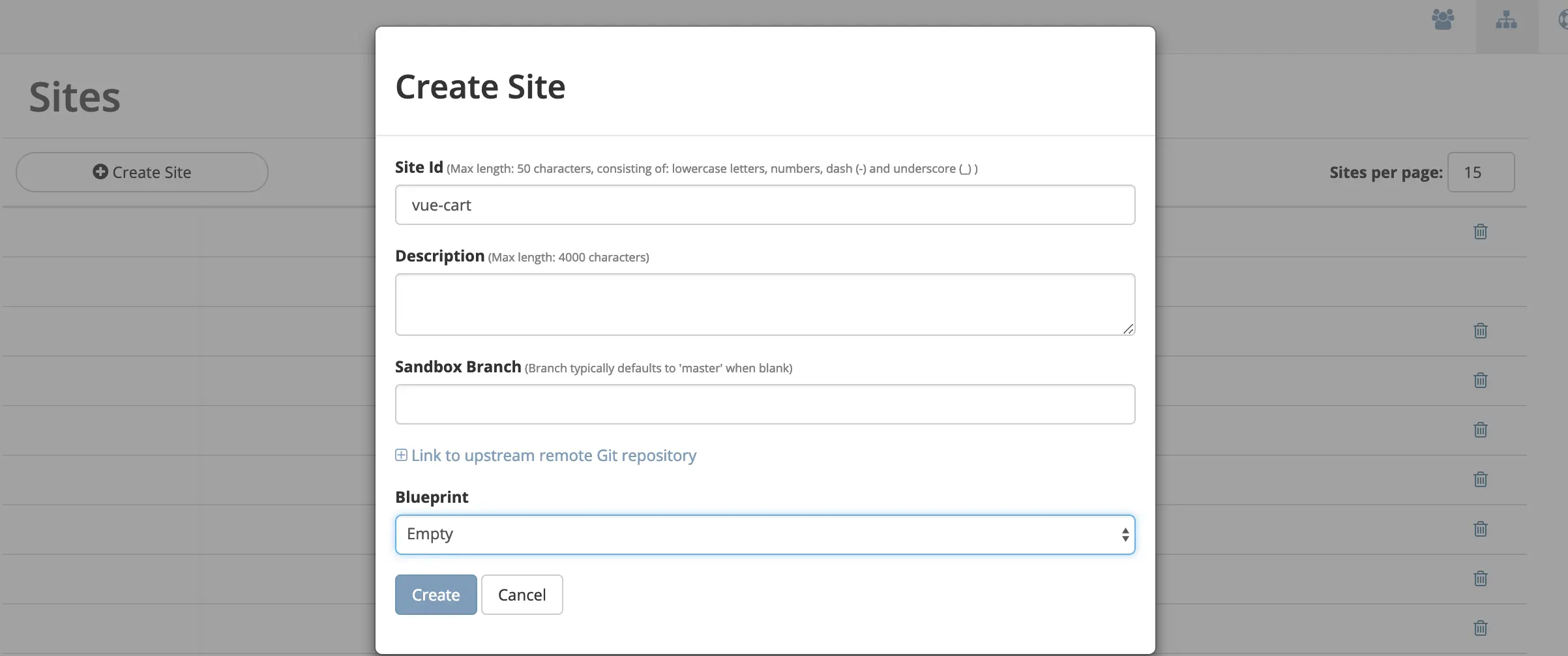Click the second-to-last trash icon in list
1568x656 pixels.
1481,578
